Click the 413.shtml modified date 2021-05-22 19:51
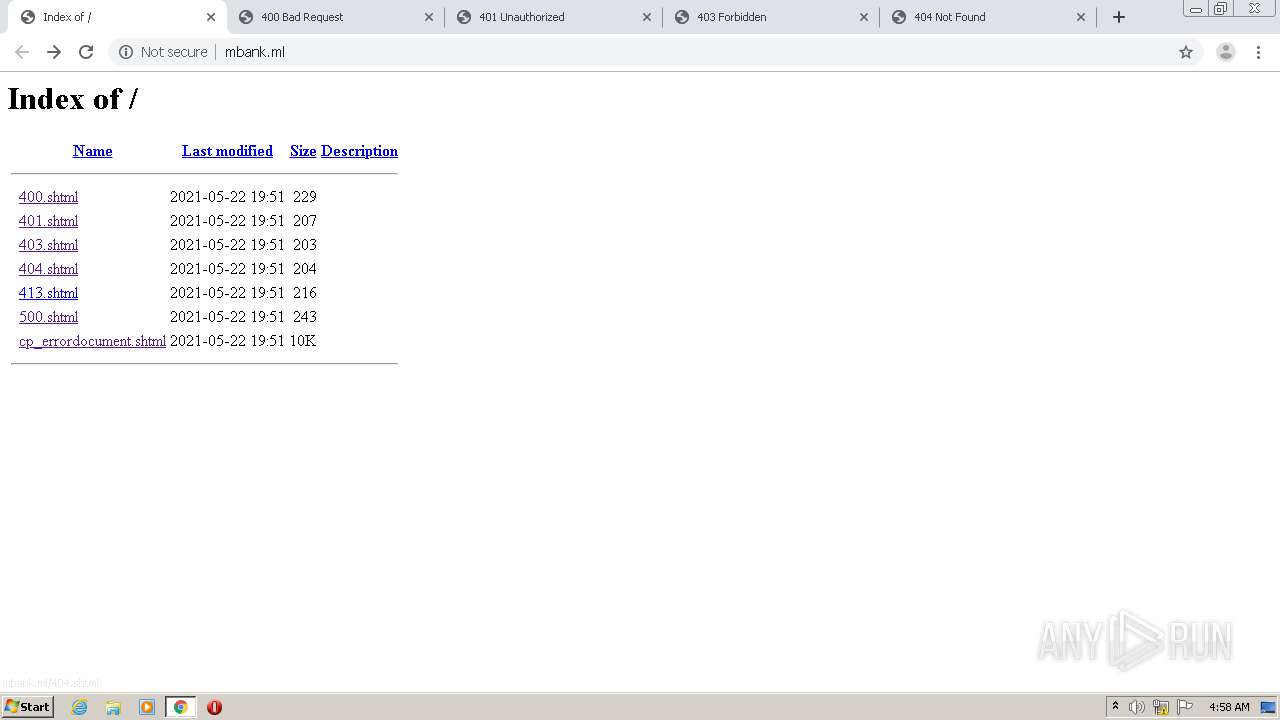The width and height of the screenshot is (1280, 720). pos(227,293)
